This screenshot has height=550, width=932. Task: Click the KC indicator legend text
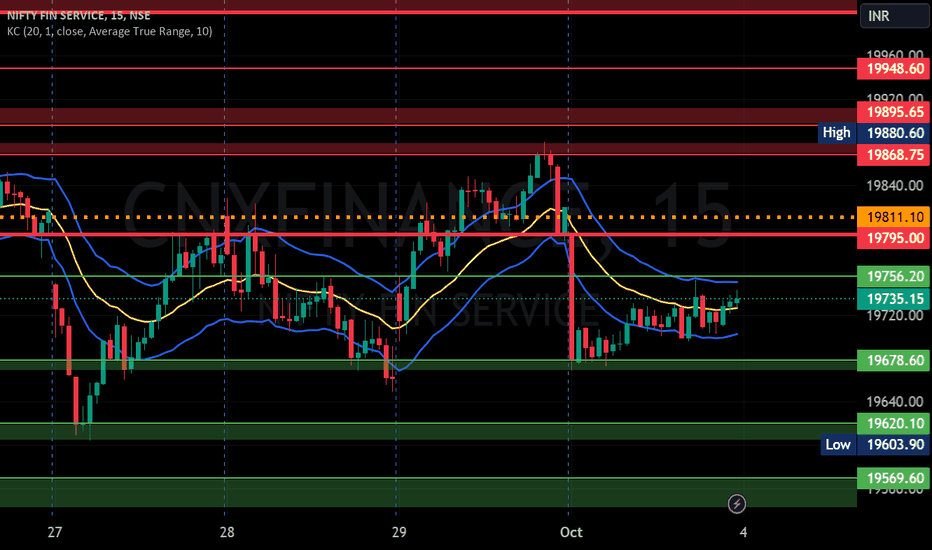(109, 31)
